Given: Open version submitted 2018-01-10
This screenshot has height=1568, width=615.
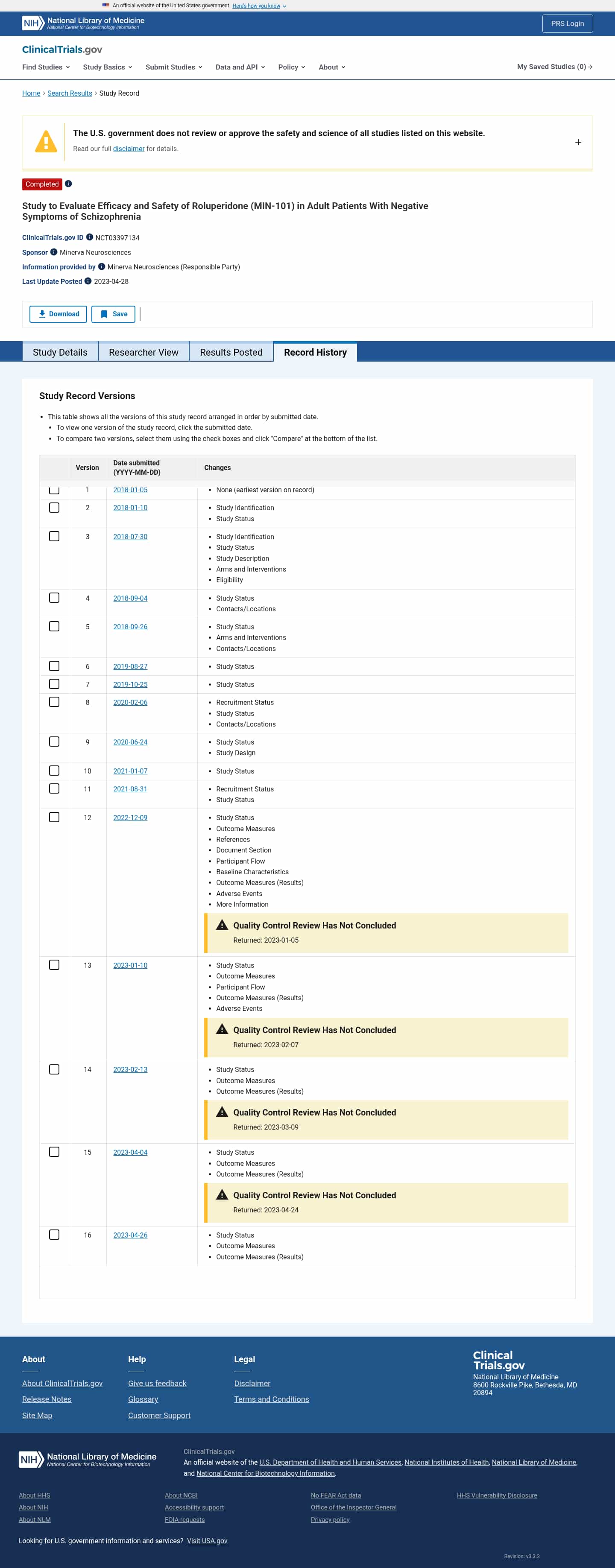Looking at the screenshot, I should pos(130,508).
